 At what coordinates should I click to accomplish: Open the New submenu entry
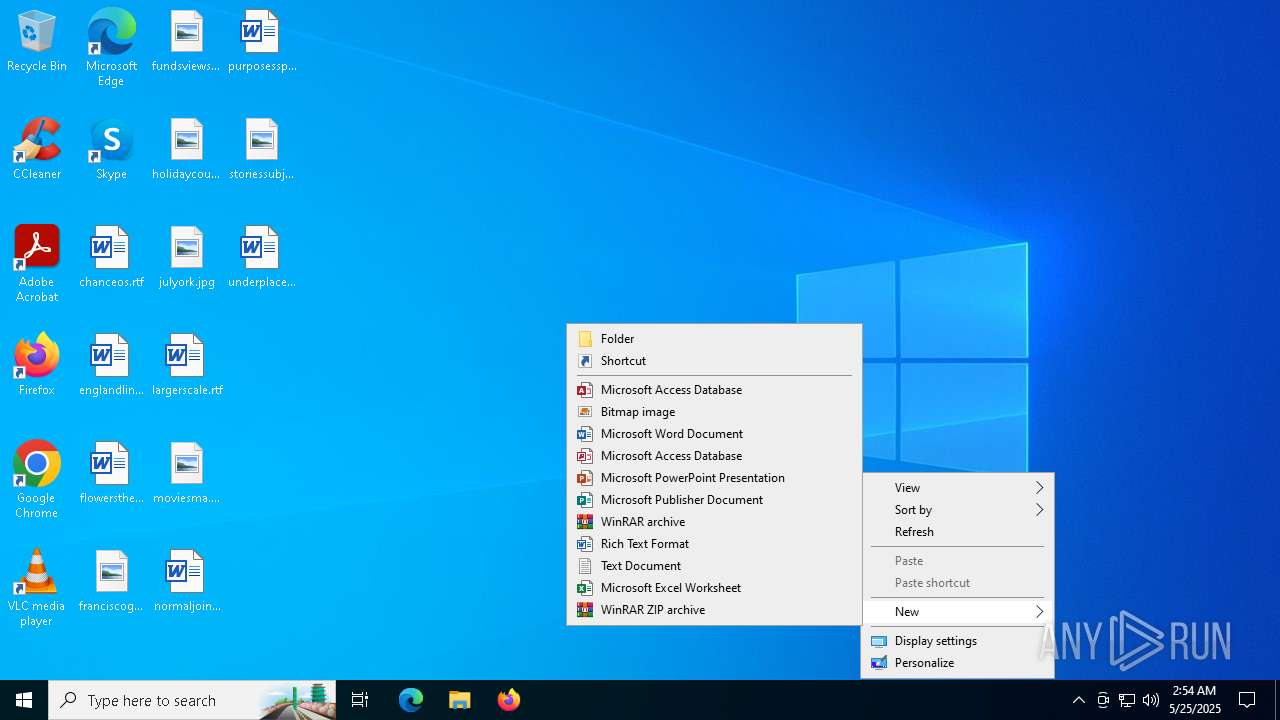tap(957, 612)
